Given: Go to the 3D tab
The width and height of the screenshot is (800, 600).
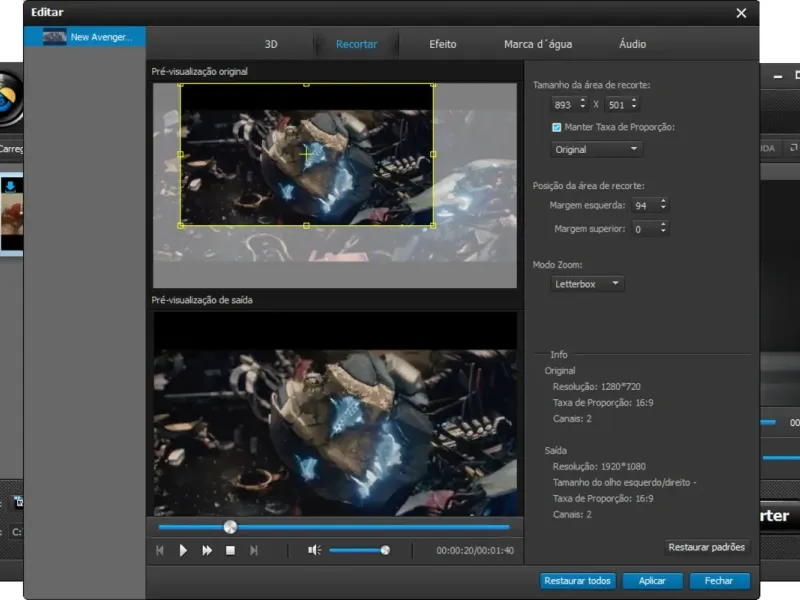Looking at the screenshot, I should tap(271, 44).
